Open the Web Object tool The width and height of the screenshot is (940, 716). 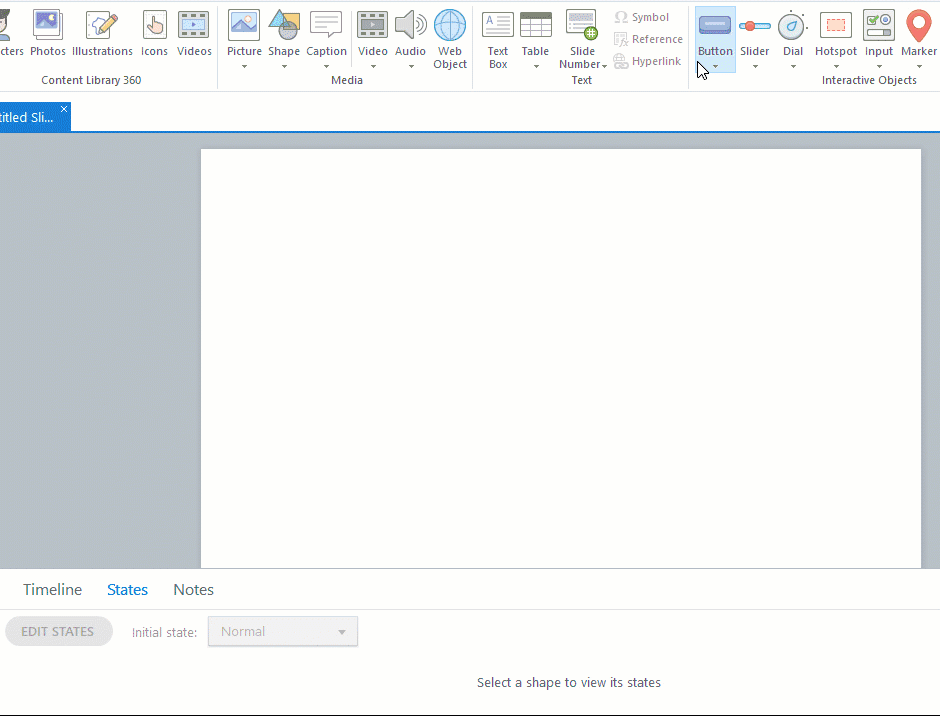point(449,38)
